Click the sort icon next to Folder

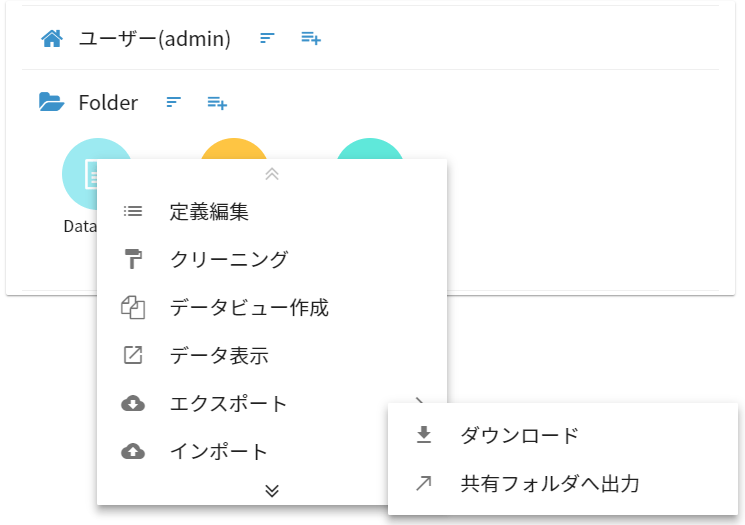coord(174,102)
